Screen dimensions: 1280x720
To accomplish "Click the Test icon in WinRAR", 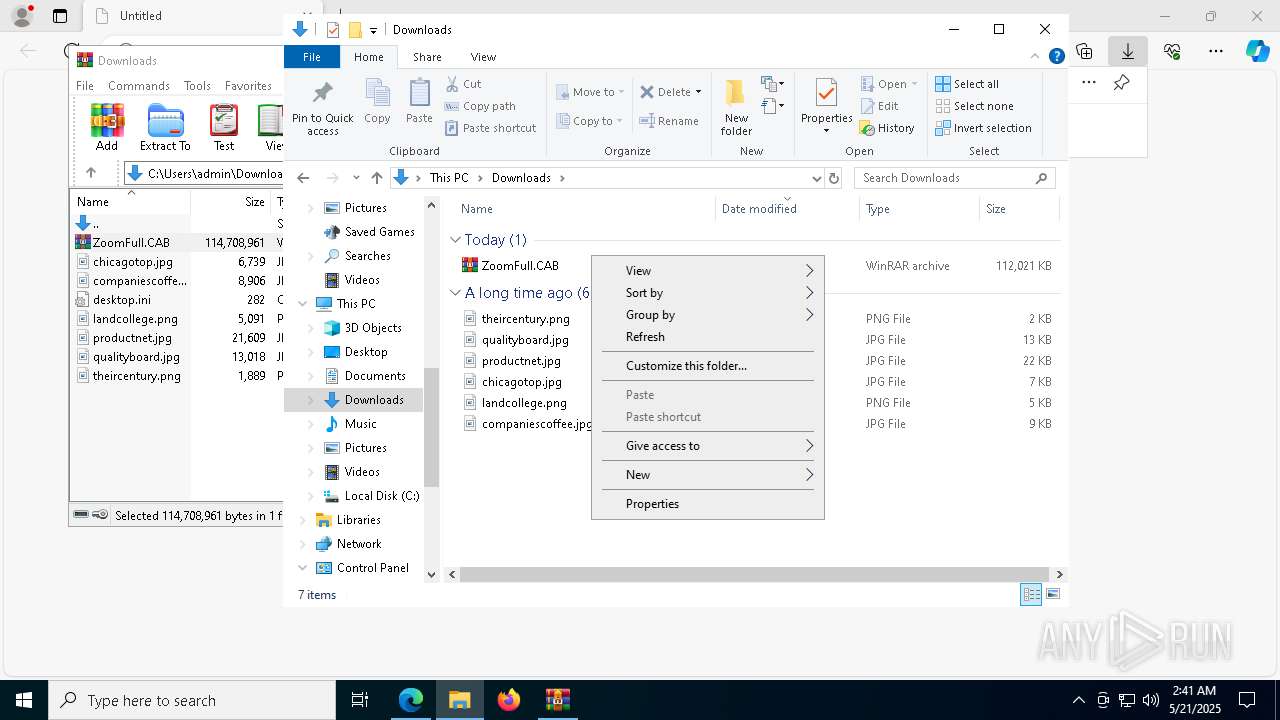I will click(224, 127).
